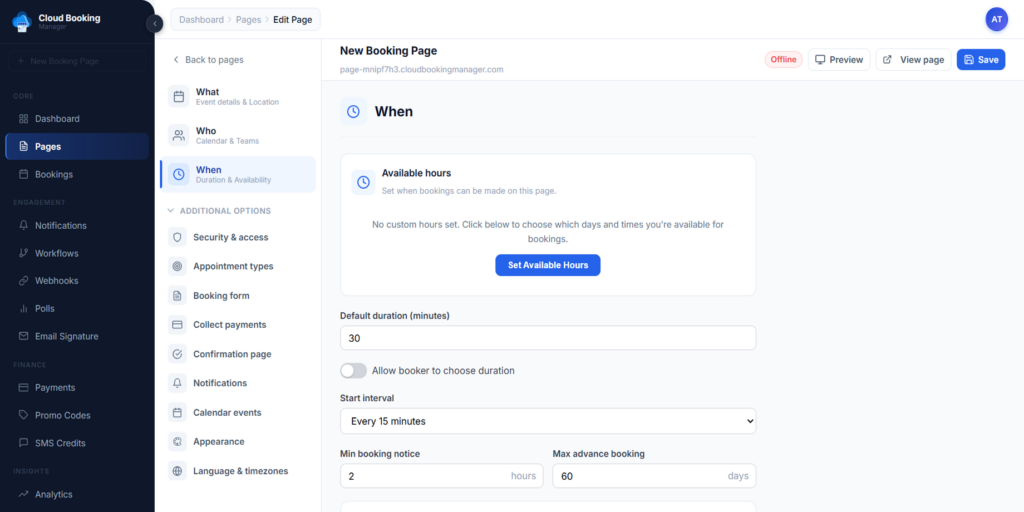Go back to pages list

coord(207,60)
